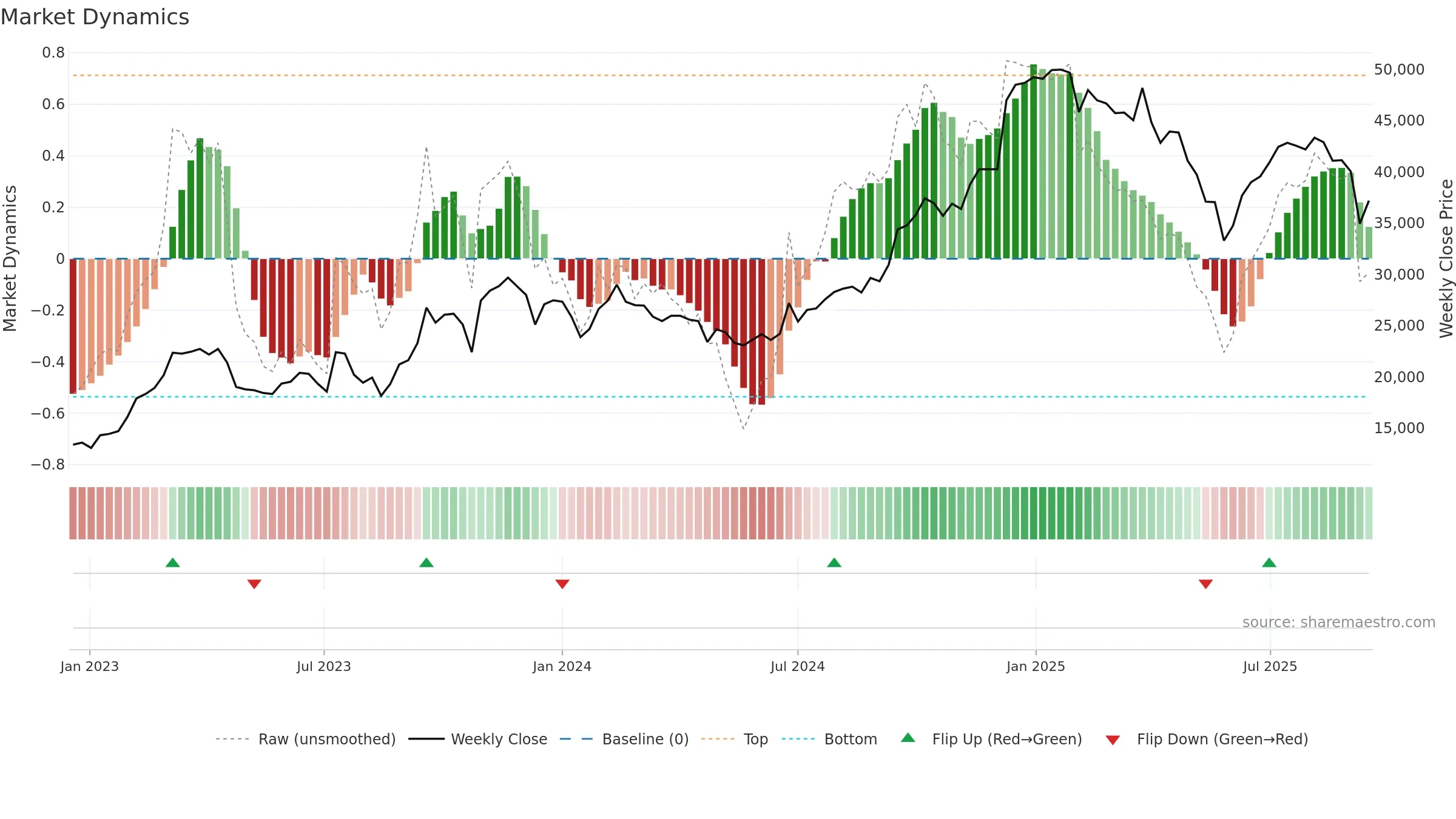Screen dimensions: 1456x819
Task: Click the 20,000 price axis label
Action: 1400,377
